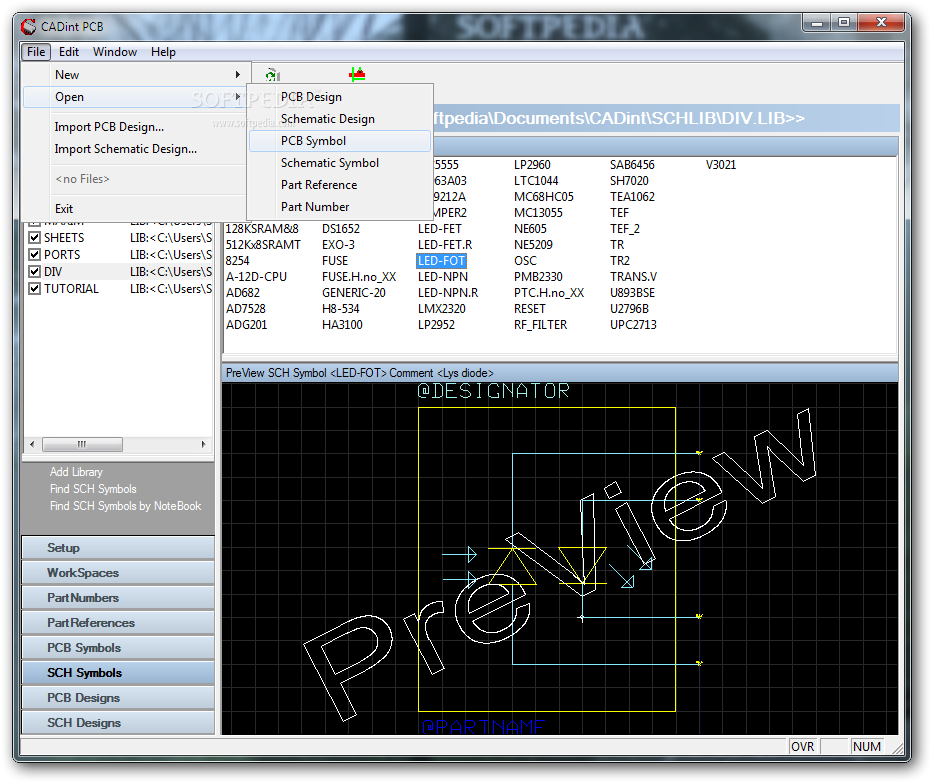The width and height of the screenshot is (932, 783).
Task: Toggle the TUTORIAL library checkbox
Action: [x=34, y=289]
